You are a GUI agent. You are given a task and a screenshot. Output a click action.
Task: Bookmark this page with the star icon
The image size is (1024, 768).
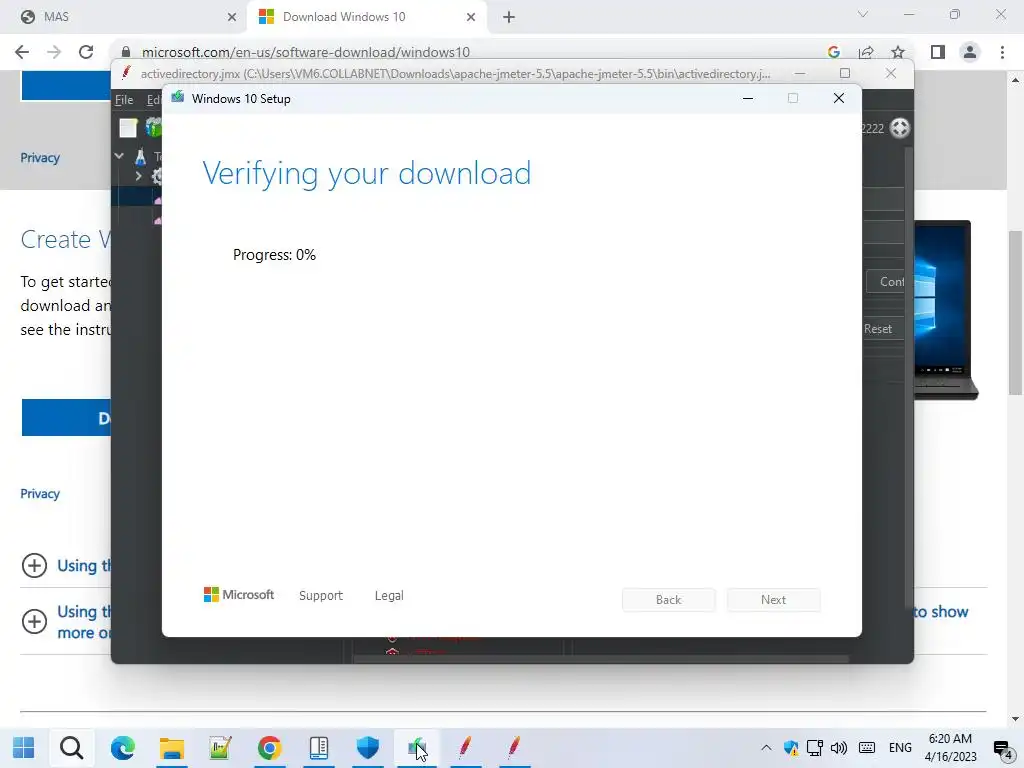point(898,52)
